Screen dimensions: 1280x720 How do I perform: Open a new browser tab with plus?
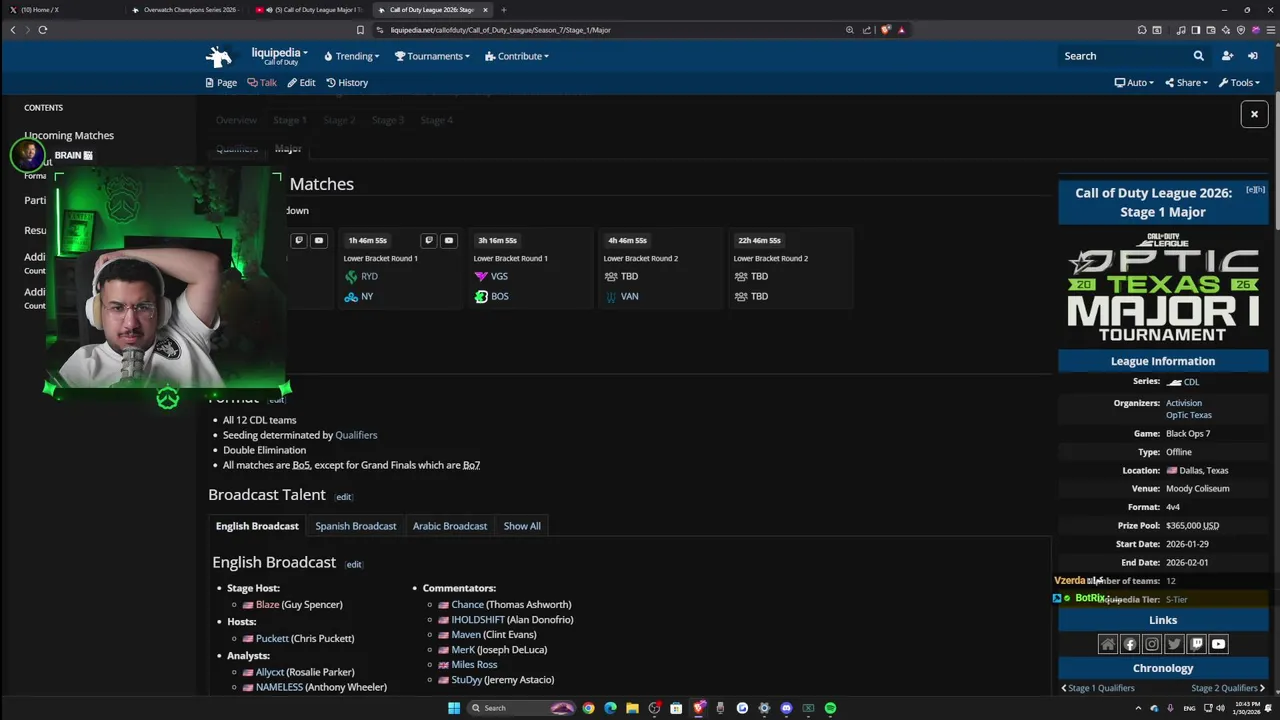(x=503, y=10)
